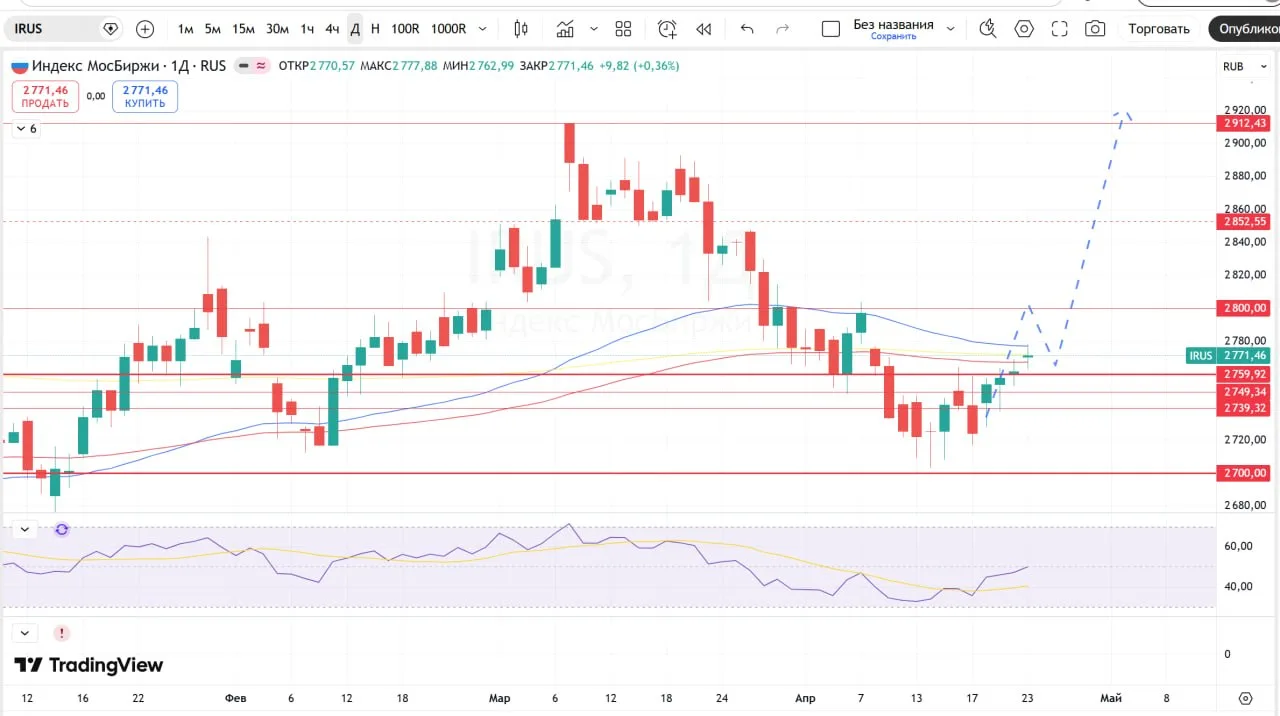This screenshot has width=1280, height=716.
Task: Open time axis settings gear icon
Action: click(x=1245, y=698)
